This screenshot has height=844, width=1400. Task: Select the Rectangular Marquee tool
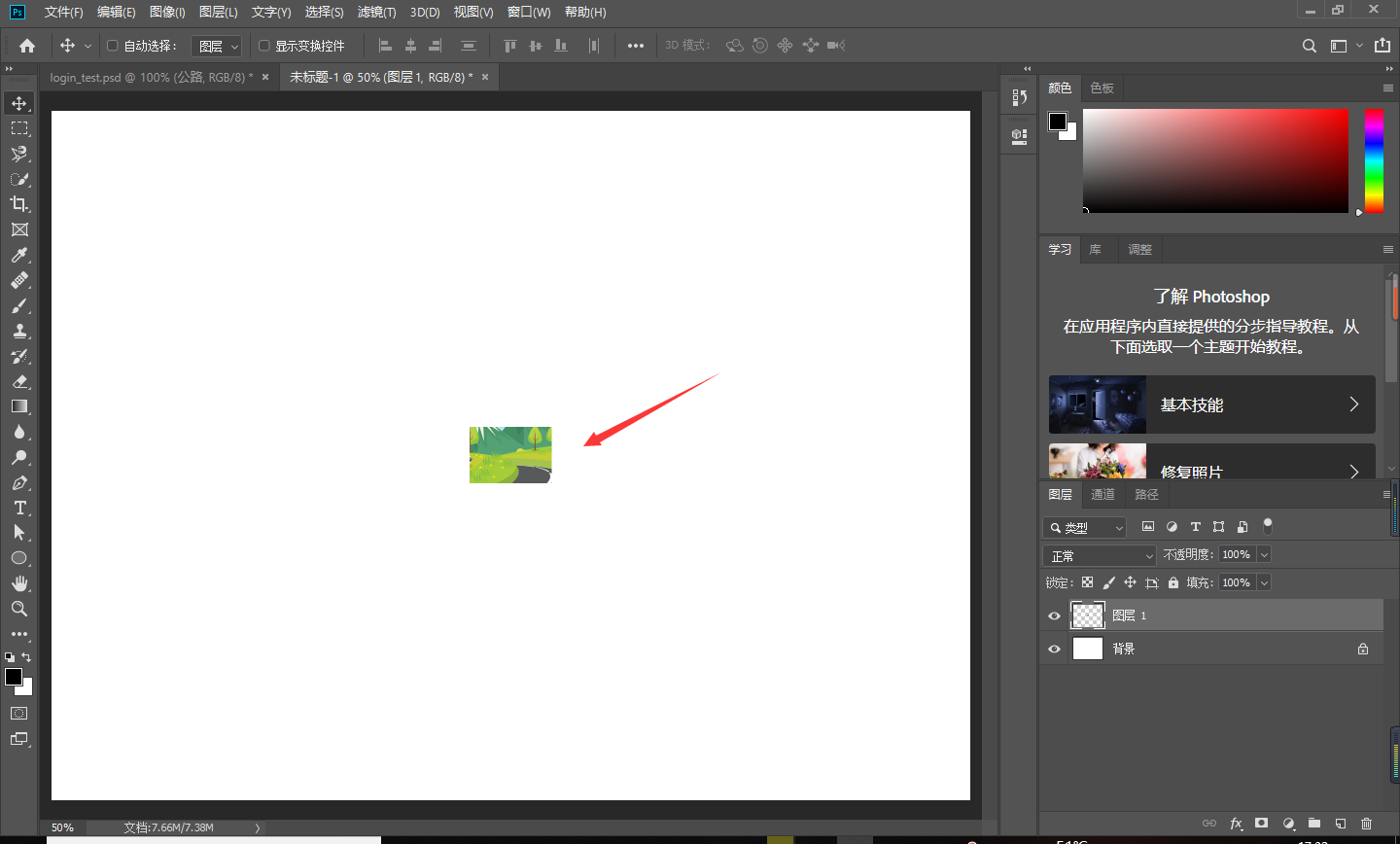19,128
